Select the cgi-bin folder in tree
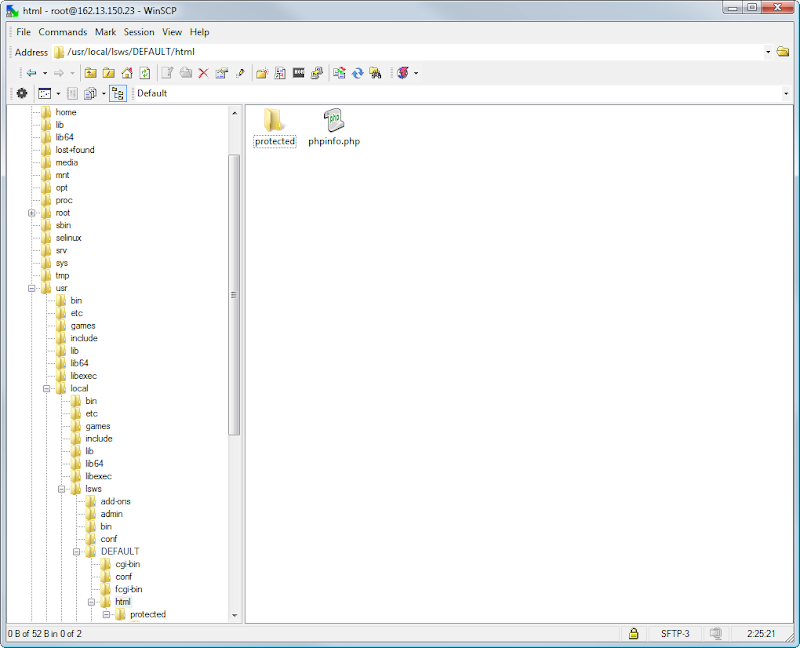The image size is (800, 648). pyautogui.click(x=128, y=564)
